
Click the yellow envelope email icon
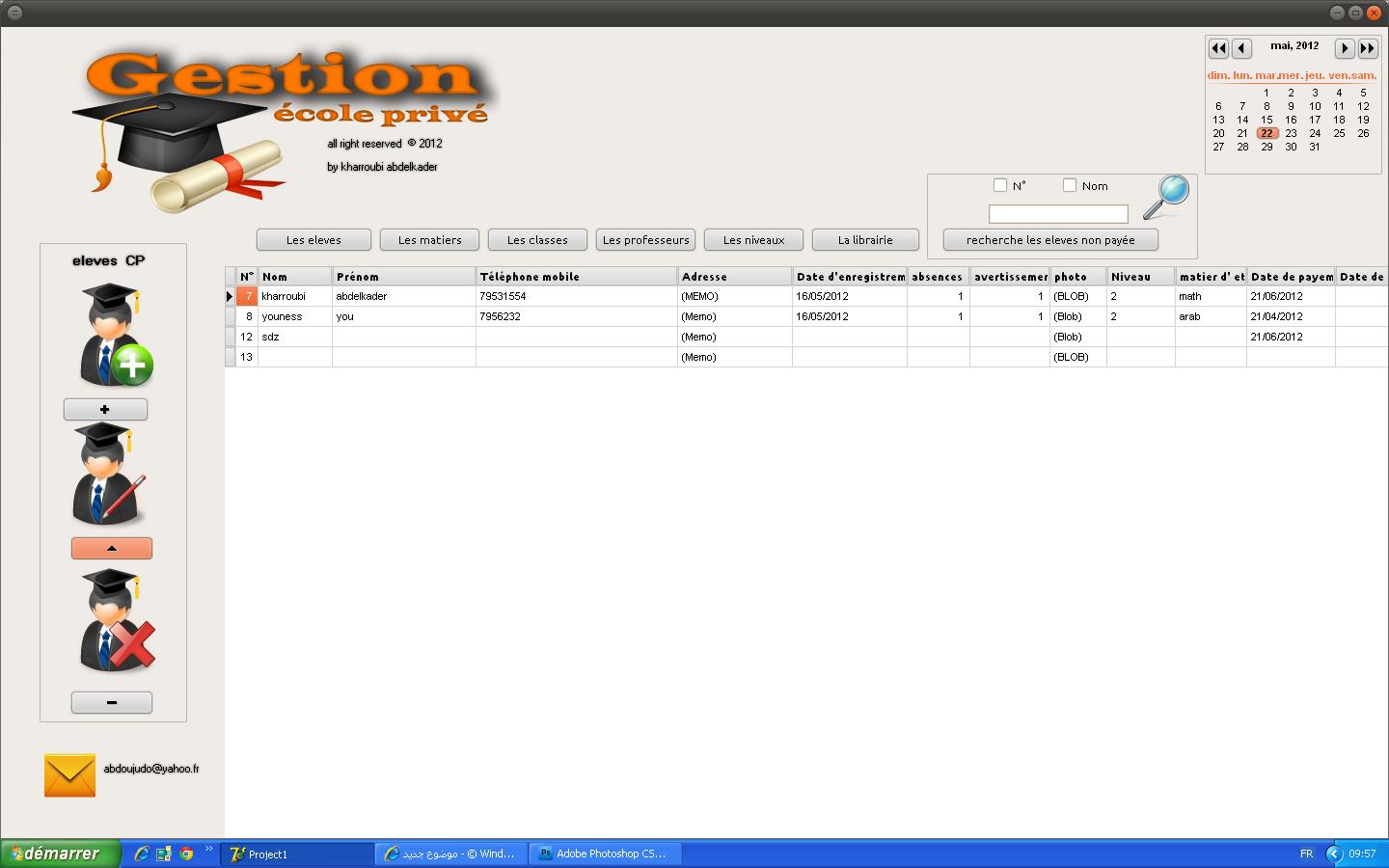[69, 775]
